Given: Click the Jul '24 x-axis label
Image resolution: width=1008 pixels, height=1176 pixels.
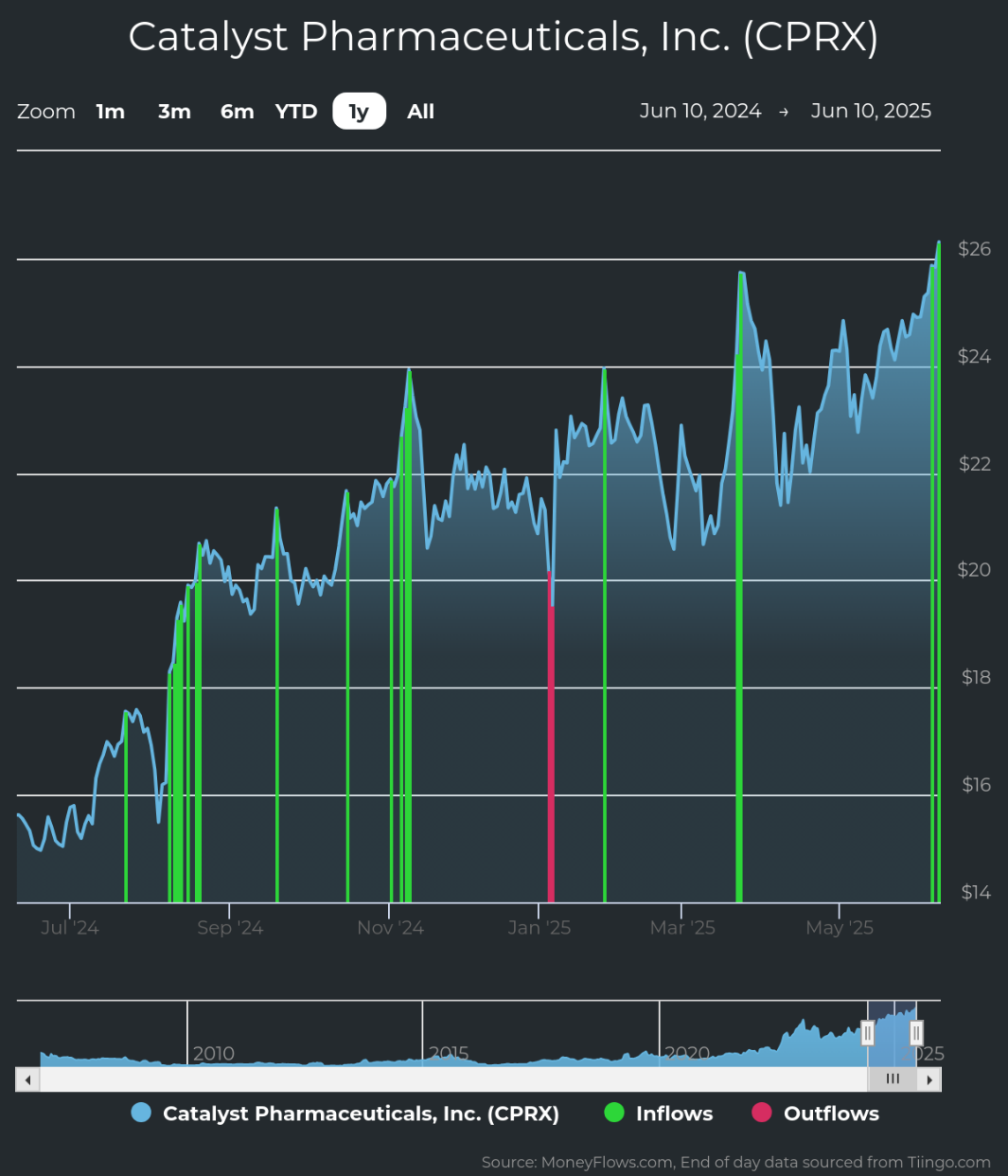Looking at the screenshot, I should click(70, 928).
